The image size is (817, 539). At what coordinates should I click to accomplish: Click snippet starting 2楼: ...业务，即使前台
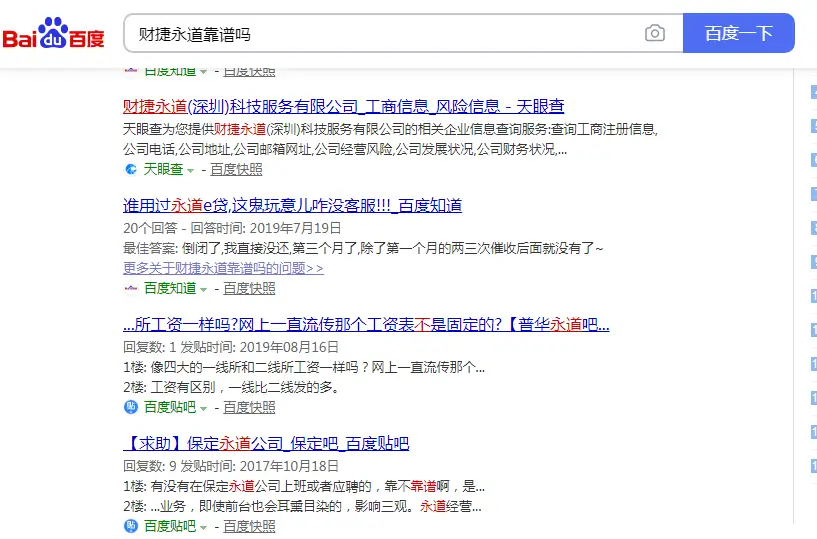tap(302, 506)
